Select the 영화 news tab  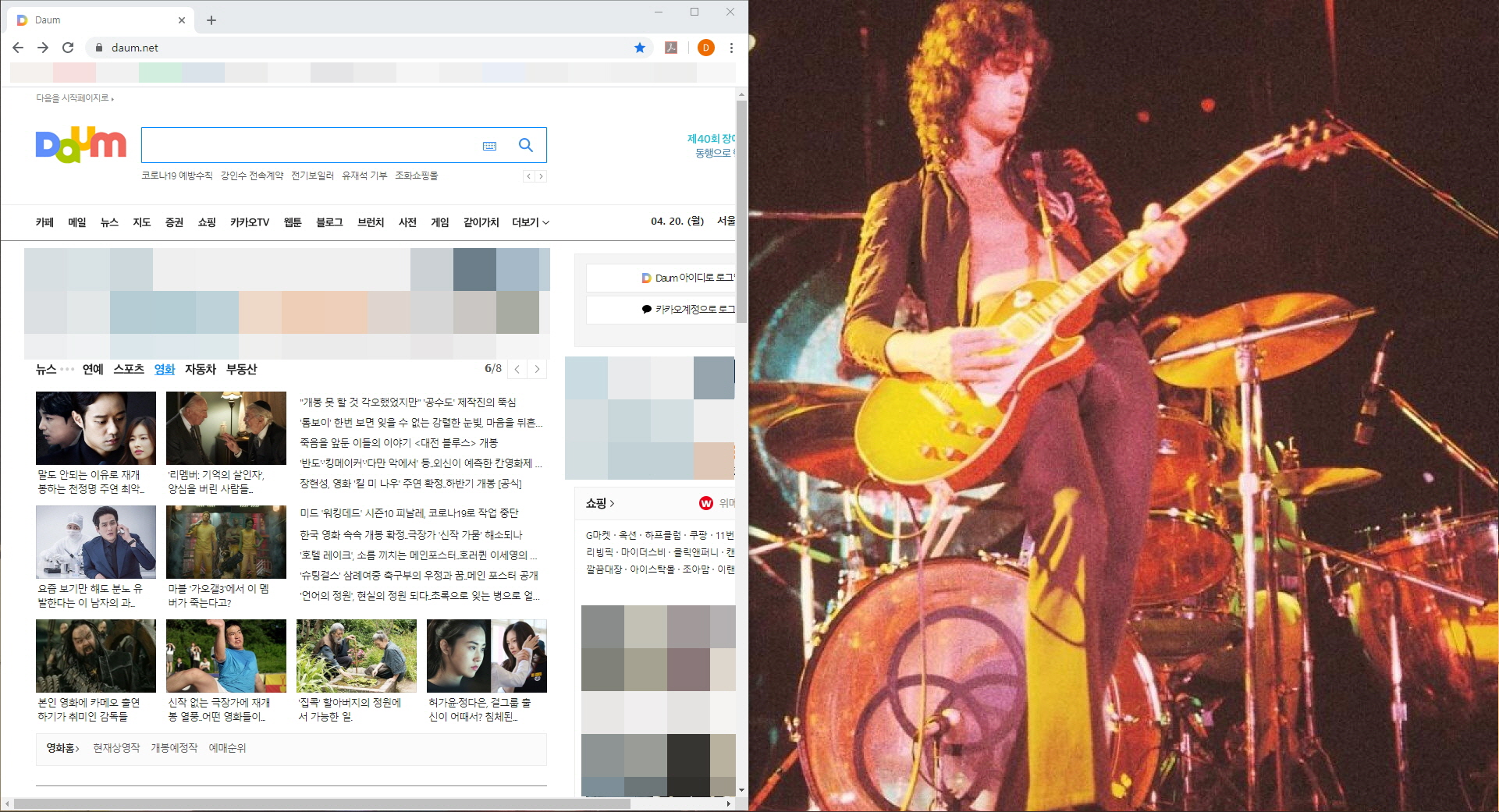pos(165,369)
